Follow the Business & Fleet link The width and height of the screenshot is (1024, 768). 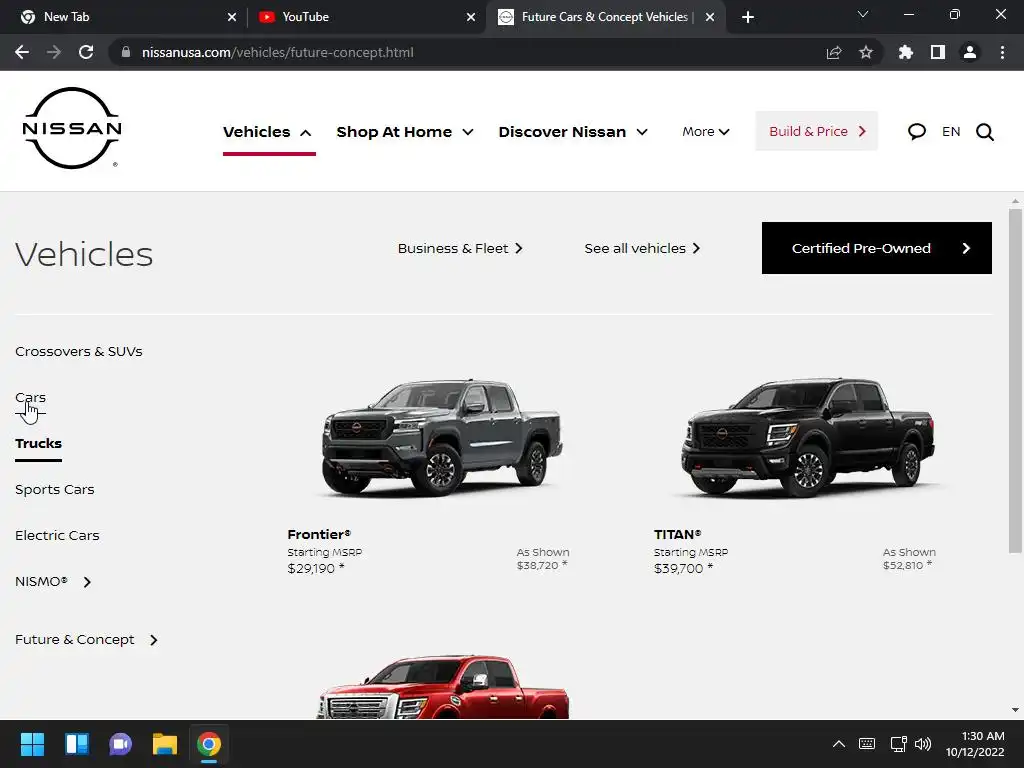click(x=460, y=248)
